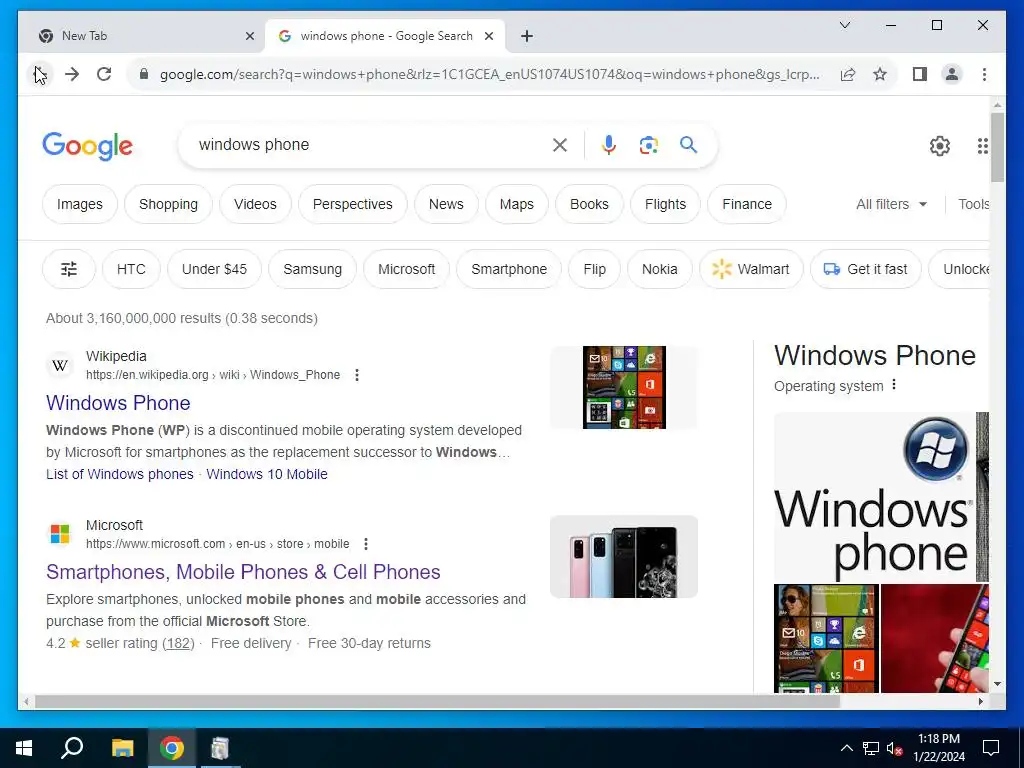Screen dimensions: 1024x768
Task: Go back using the browser back arrow
Action: 40,74
